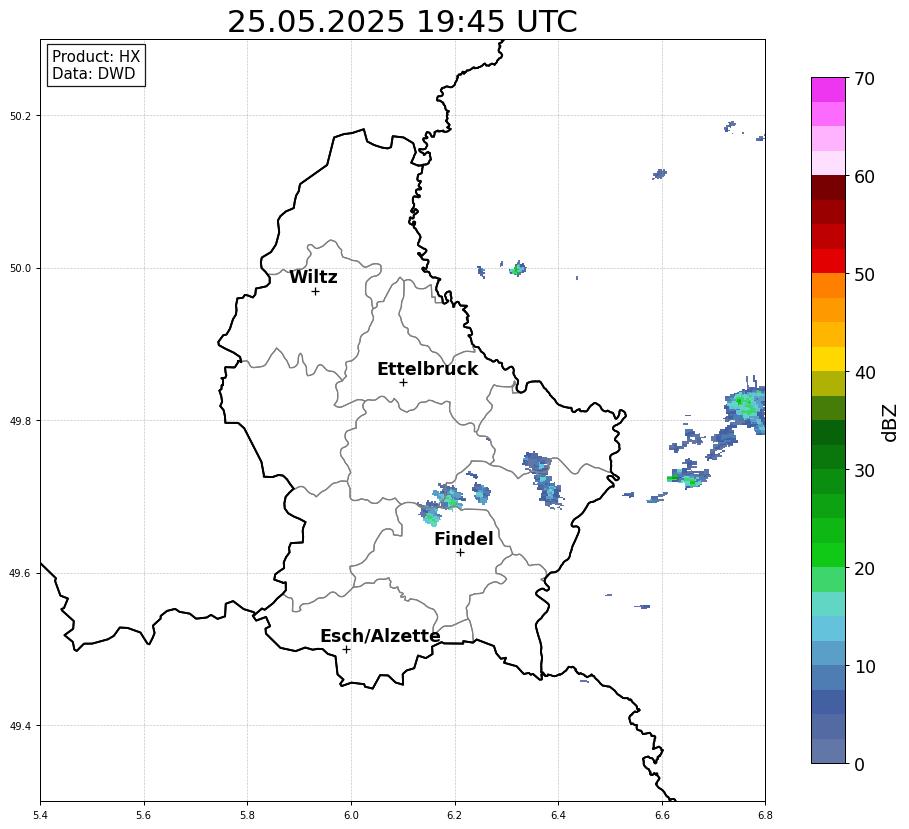Click the title '25.05.2025 19:45 UTC'

pos(402,22)
